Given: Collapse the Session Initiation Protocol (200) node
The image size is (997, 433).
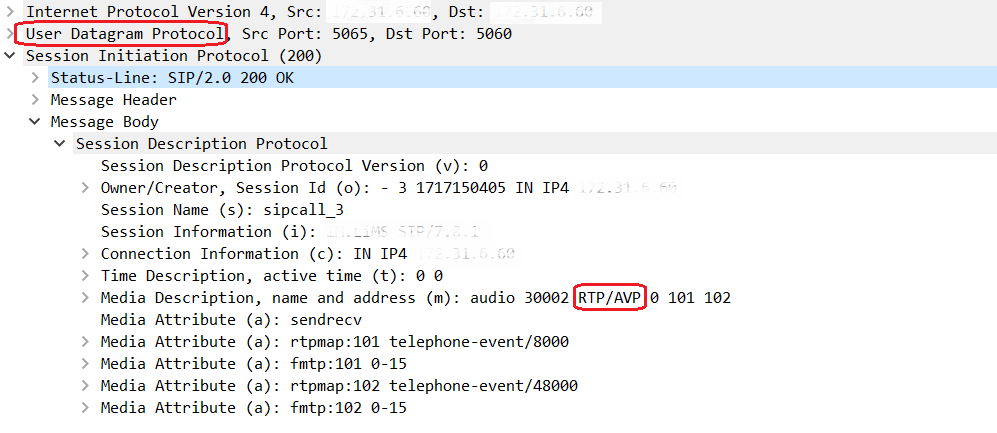Looking at the screenshot, I should 10,56.
